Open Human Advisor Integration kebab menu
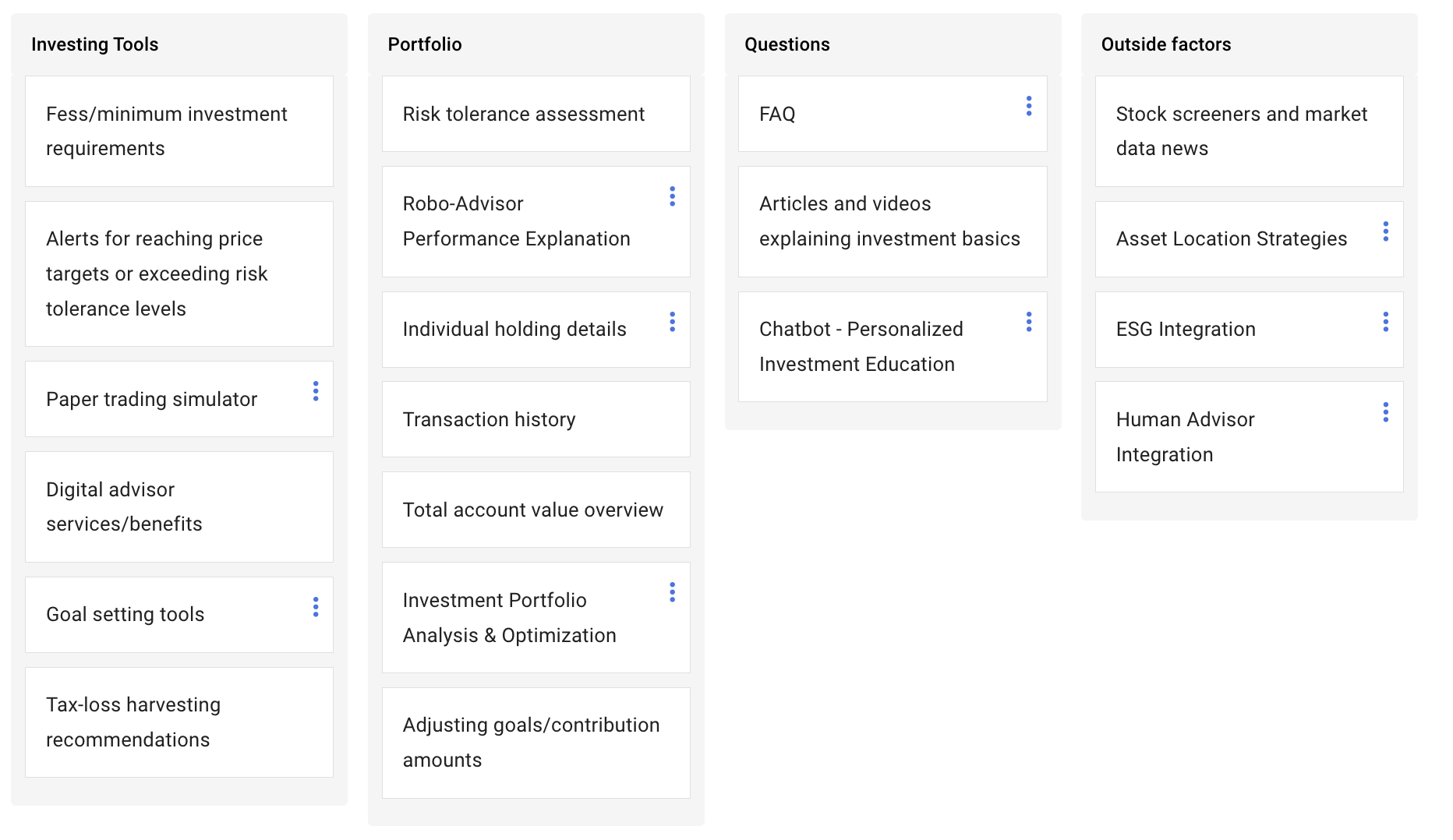The width and height of the screenshot is (1453, 840). point(1385,412)
